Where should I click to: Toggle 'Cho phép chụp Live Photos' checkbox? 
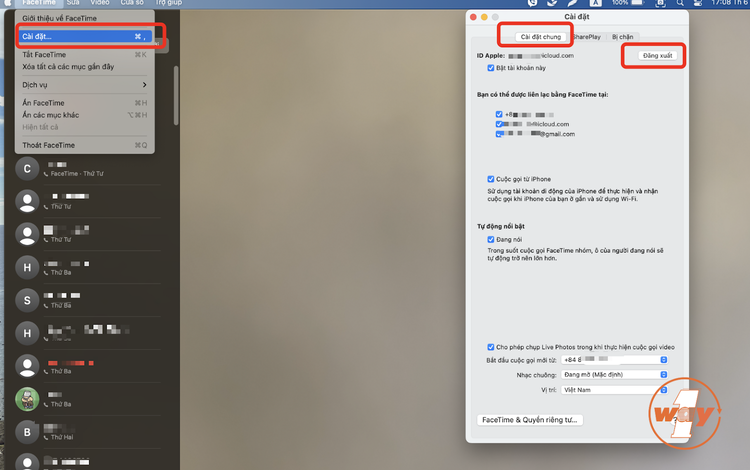tap(490, 347)
